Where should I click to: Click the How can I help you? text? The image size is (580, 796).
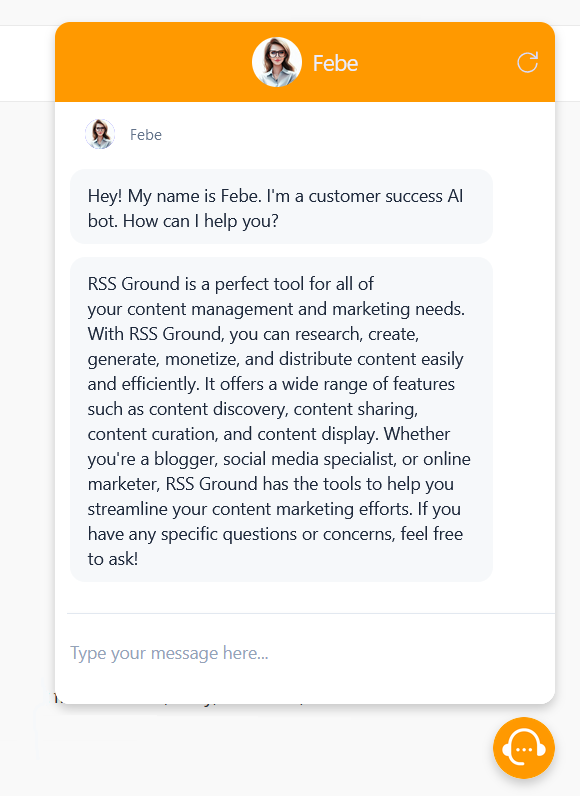tap(201, 221)
